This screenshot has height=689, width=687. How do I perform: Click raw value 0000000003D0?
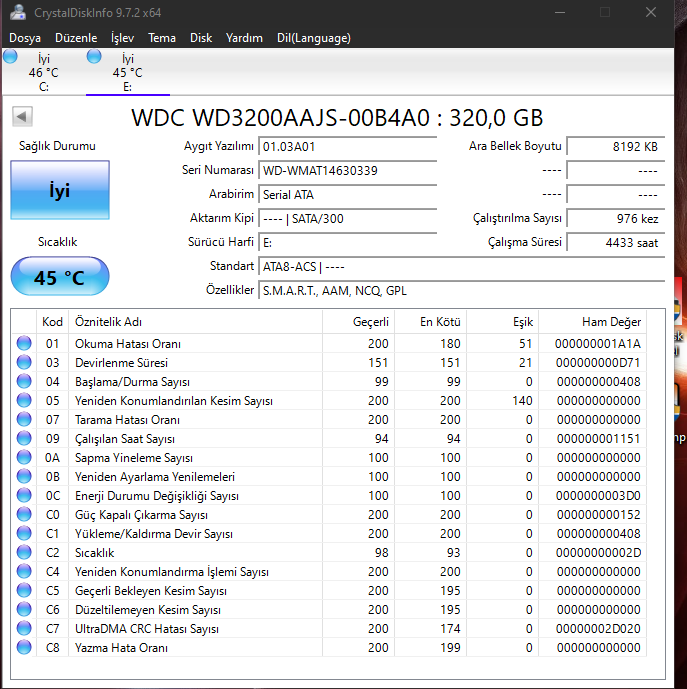coord(598,496)
